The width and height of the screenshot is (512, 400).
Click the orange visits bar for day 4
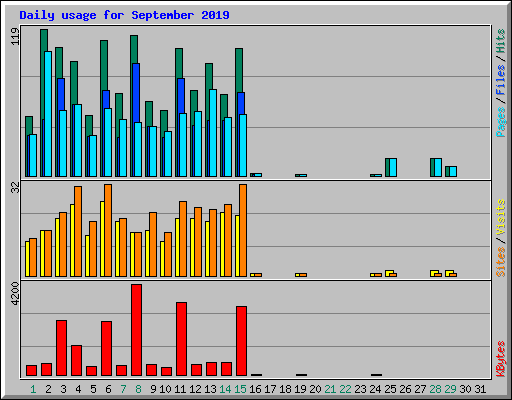pyautogui.click(x=78, y=231)
